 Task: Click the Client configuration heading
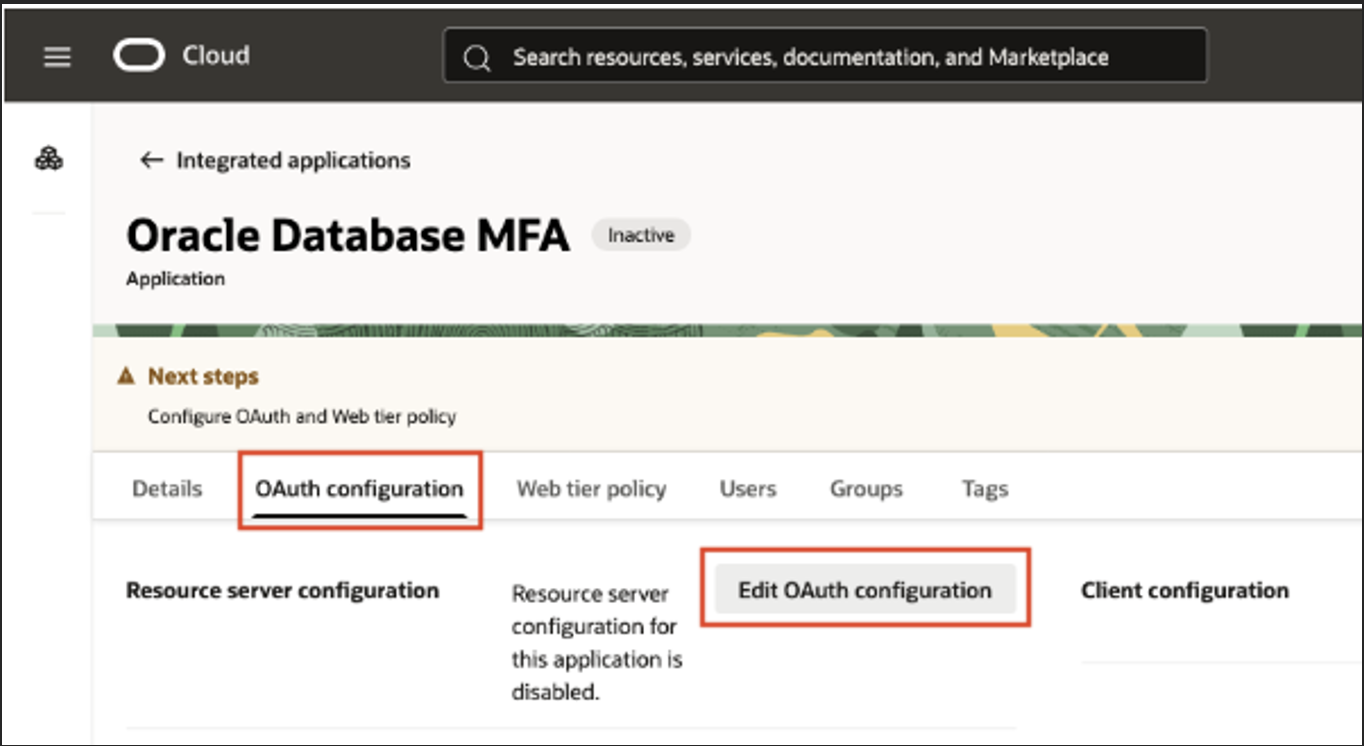1185,590
